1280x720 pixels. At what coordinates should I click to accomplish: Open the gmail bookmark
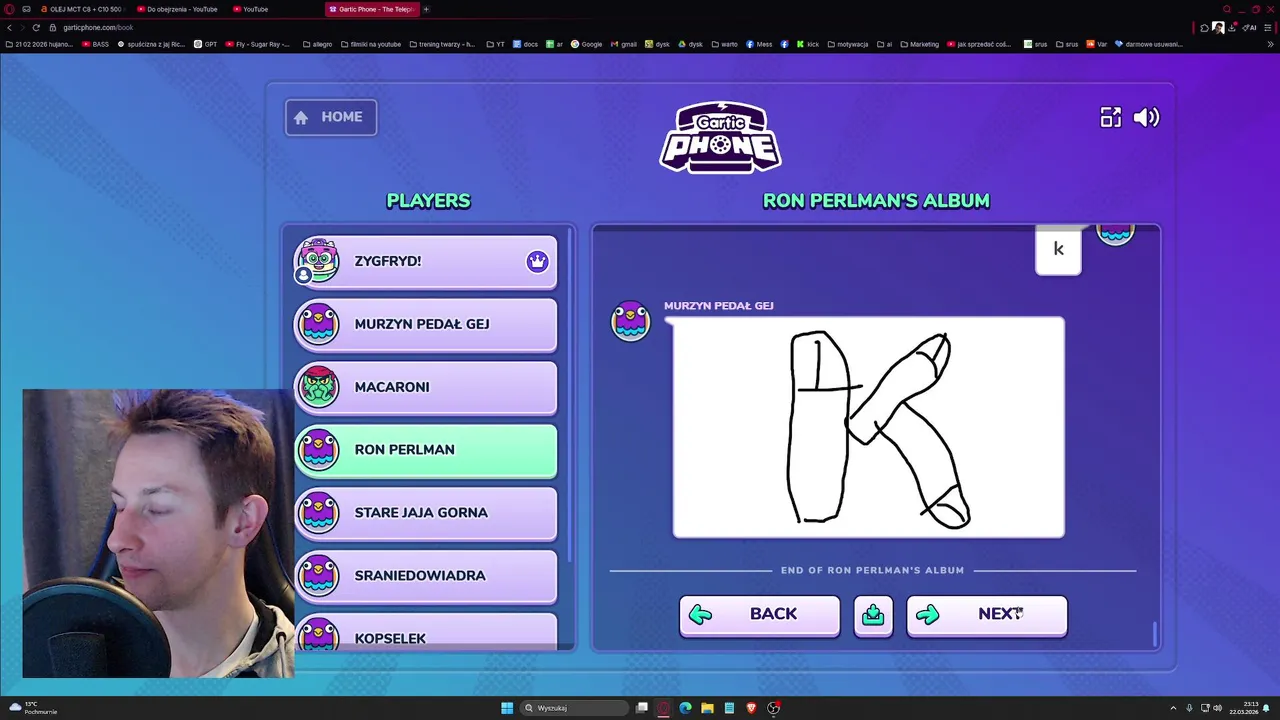click(x=623, y=44)
